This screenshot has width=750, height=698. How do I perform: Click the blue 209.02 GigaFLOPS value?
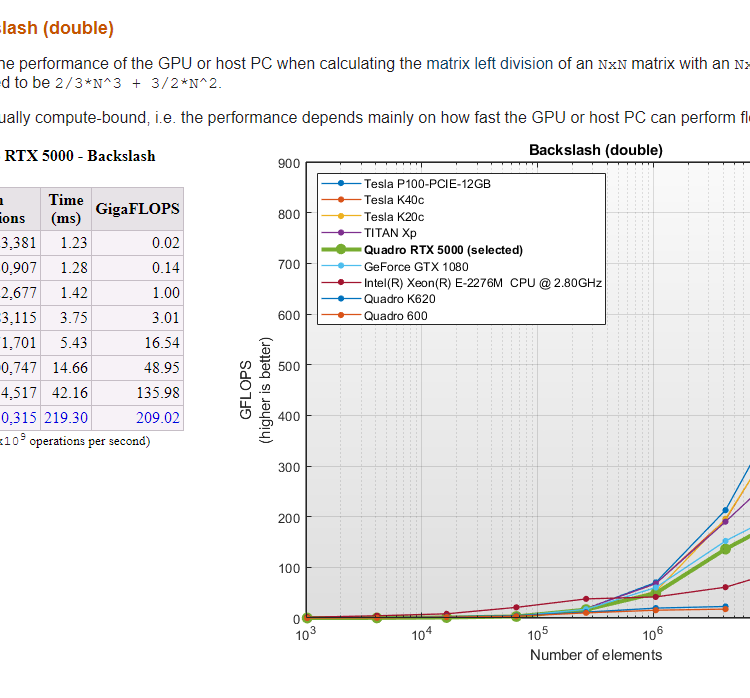pyautogui.click(x=158, y=418)
